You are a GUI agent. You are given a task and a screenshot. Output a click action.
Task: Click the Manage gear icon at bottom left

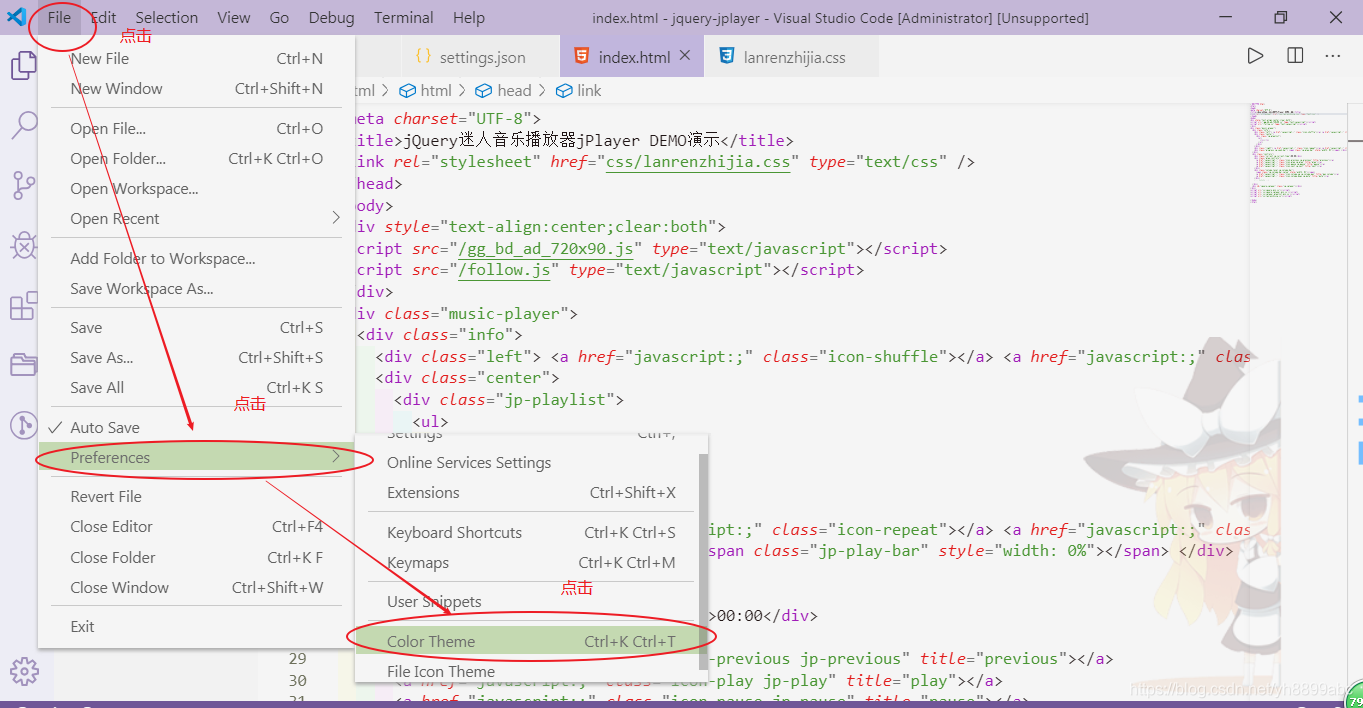(x=23, y=671)
